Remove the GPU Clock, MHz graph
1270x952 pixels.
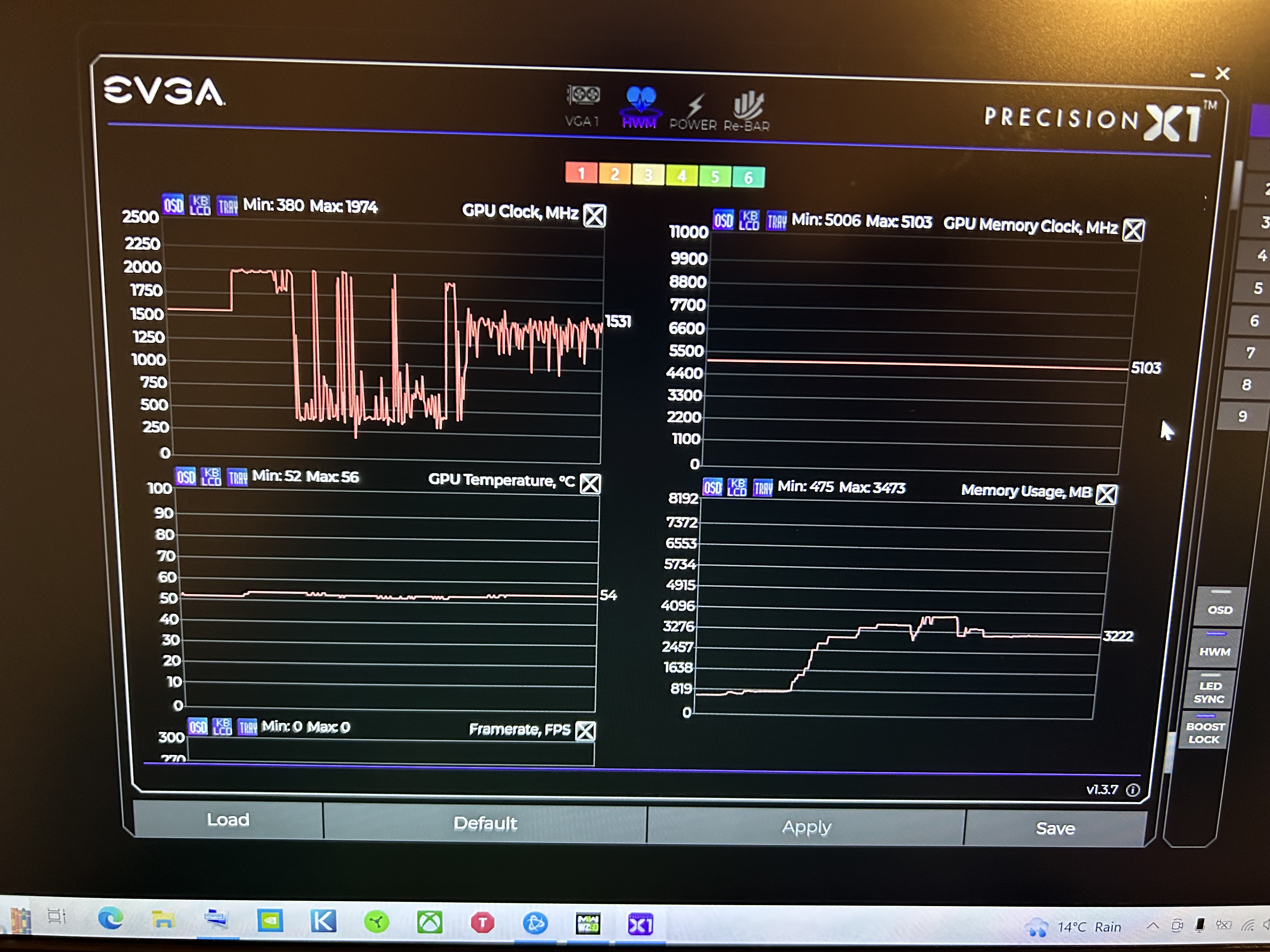[594, 216]
